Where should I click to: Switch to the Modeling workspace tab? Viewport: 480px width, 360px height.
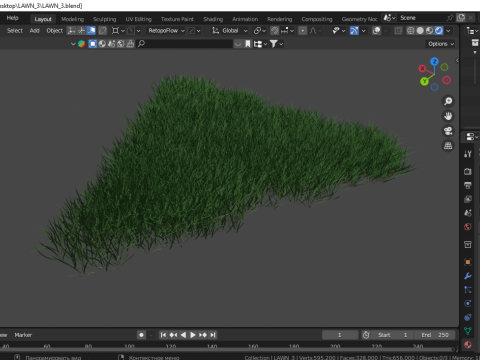tap(72, 19)
